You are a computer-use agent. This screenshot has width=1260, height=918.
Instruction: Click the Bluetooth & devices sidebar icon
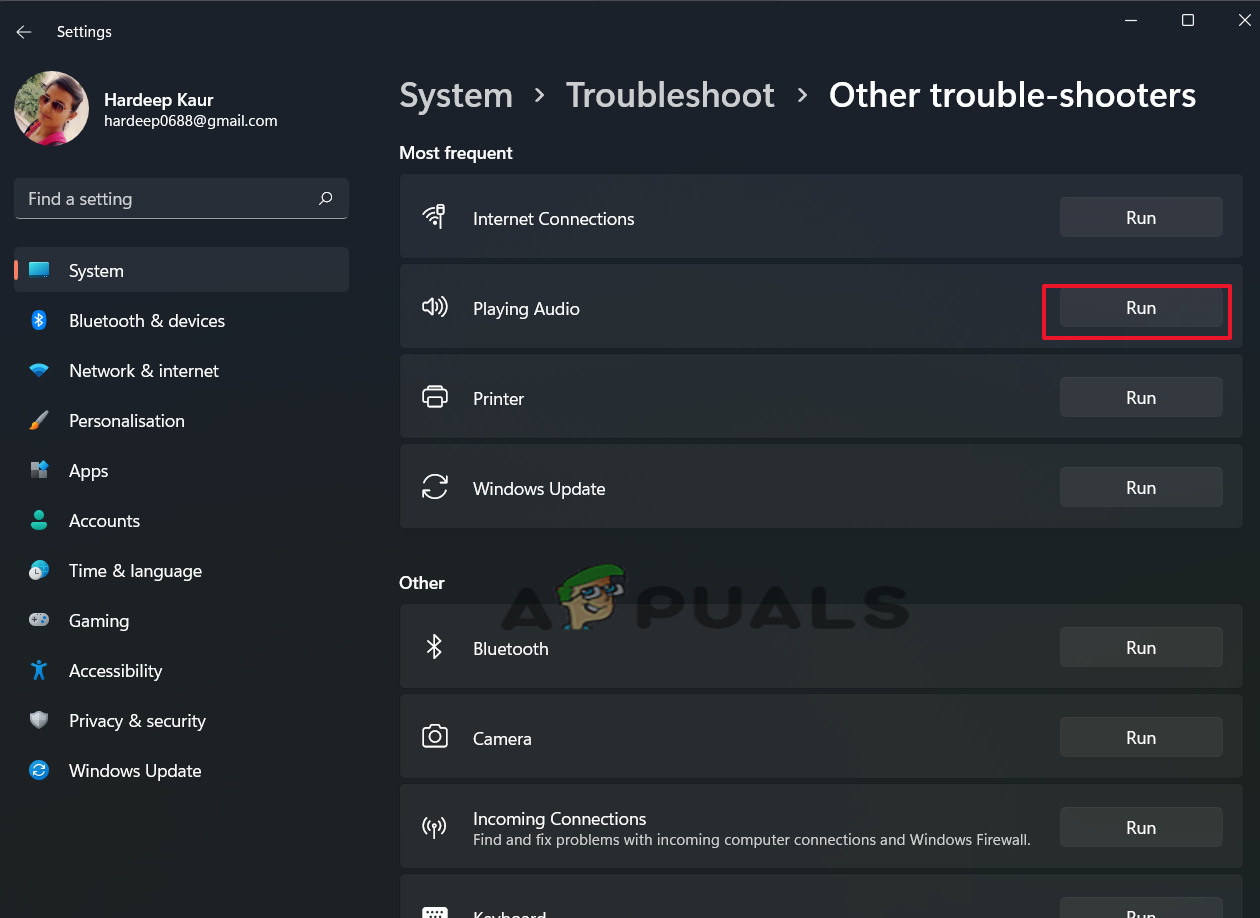[x=39, y=321]
